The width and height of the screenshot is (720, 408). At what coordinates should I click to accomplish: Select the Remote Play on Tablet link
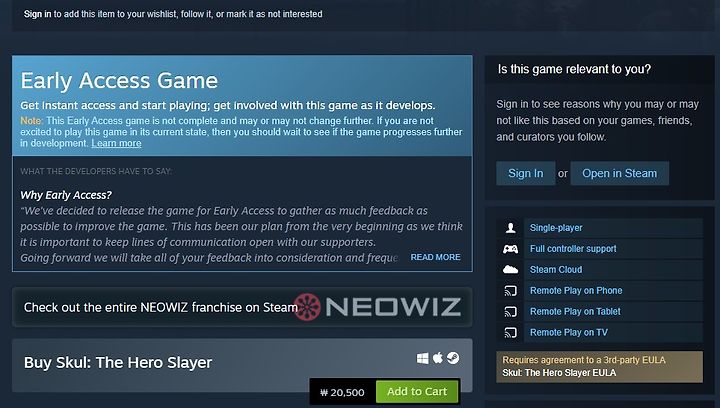(x=575, y=312)
